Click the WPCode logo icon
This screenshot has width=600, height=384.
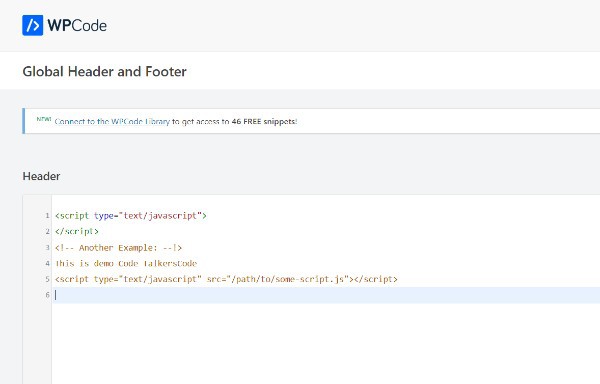(x=33, y=25)
